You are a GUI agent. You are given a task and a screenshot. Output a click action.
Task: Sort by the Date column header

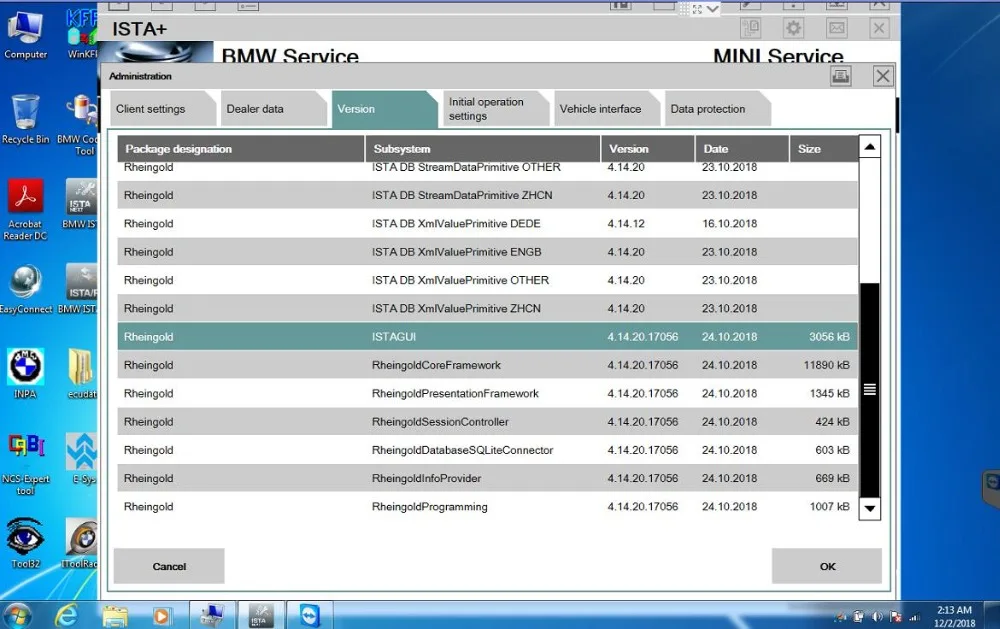click(x=742, y=149)
